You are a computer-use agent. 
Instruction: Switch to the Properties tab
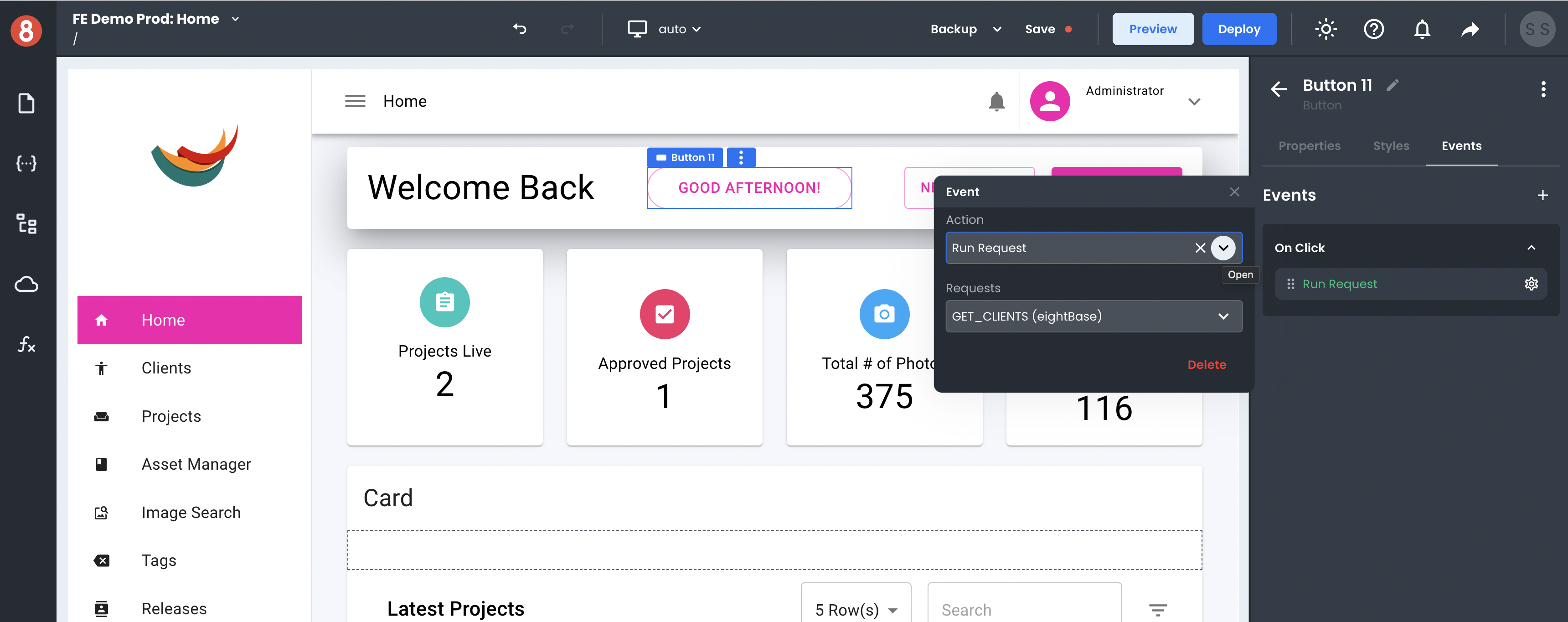[1309, 145]
